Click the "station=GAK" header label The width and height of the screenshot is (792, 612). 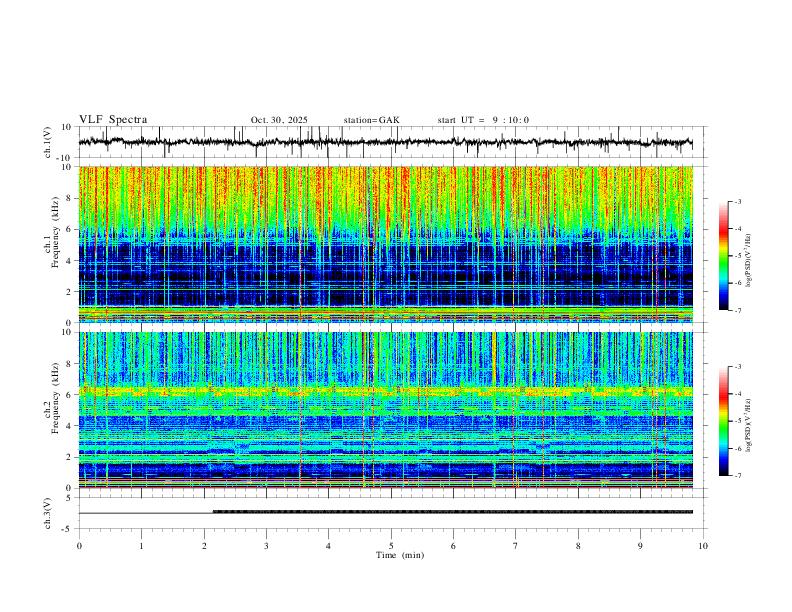coord(371,120)
